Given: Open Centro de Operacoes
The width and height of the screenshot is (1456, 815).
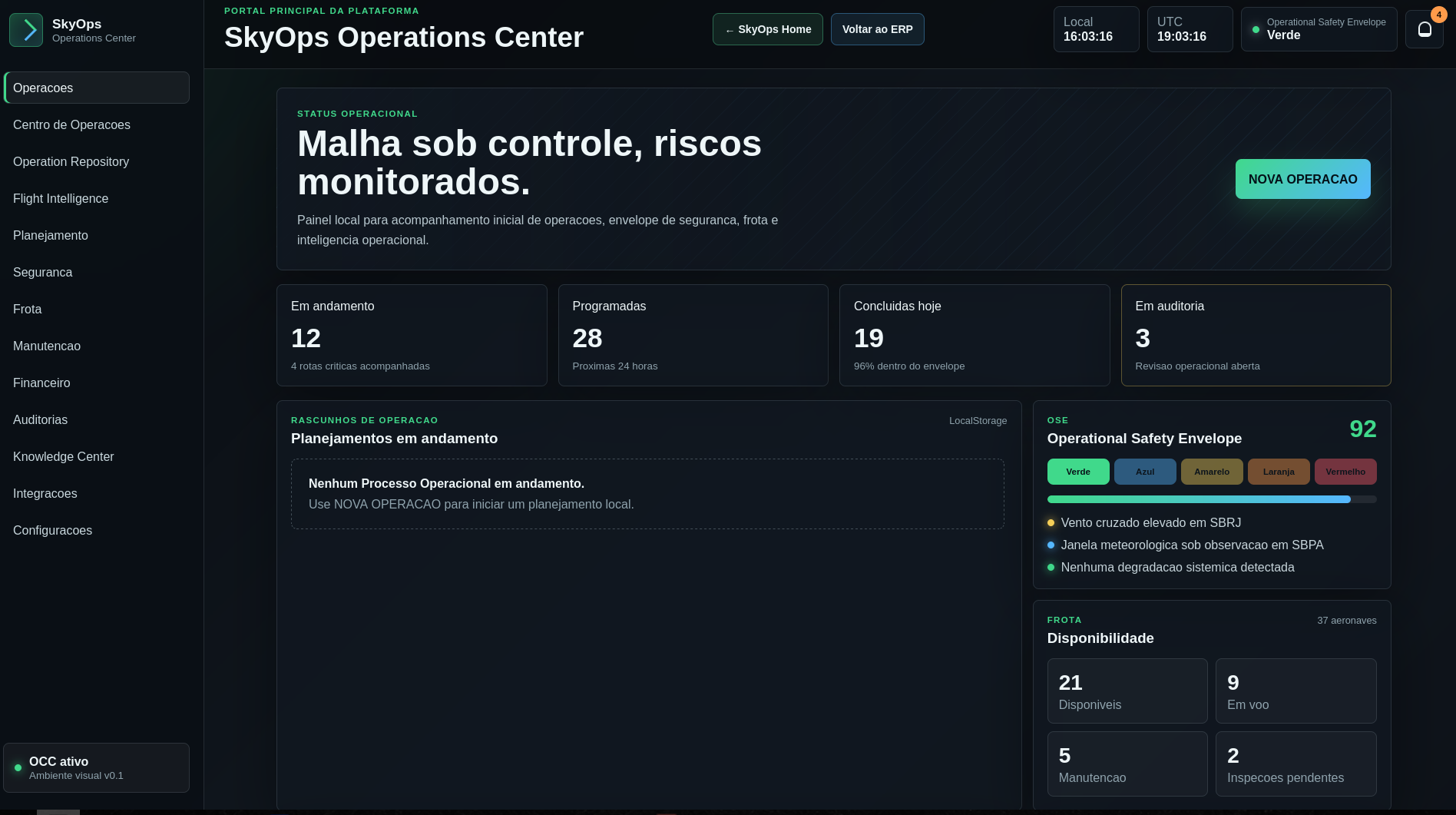Looking at the screenshot, I should (97, 124).
